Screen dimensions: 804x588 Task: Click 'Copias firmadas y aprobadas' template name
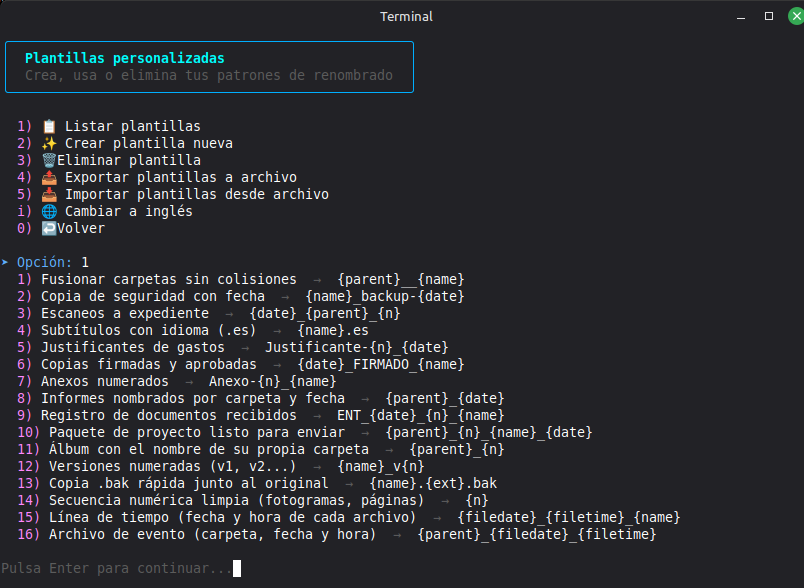coord(149,364)
